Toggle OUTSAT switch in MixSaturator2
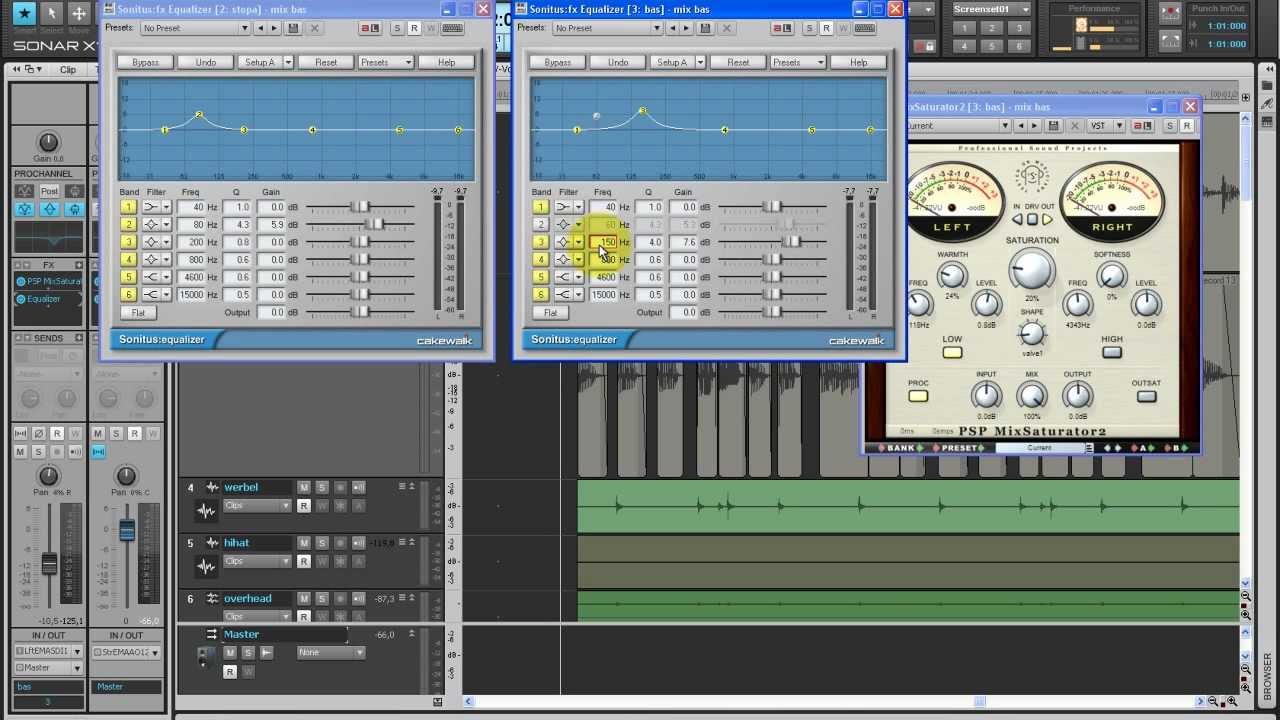Viewport: 1280px width, 720px height. [1146, 396]
